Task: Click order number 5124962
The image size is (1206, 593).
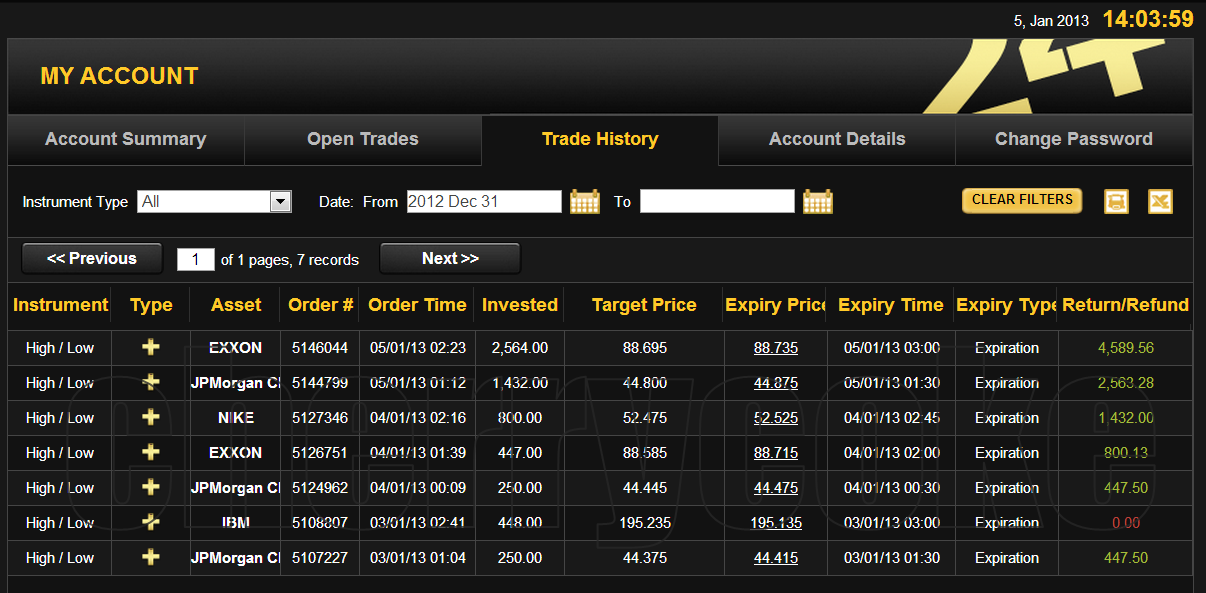Action: point(320,488)
